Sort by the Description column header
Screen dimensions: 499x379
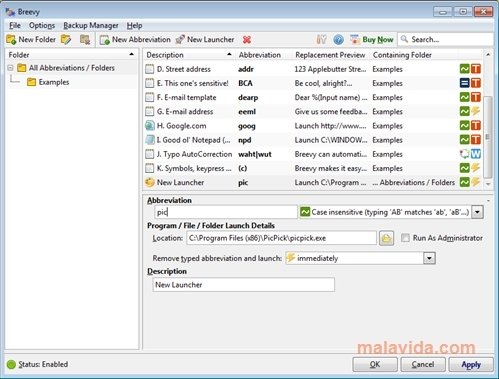189,55
